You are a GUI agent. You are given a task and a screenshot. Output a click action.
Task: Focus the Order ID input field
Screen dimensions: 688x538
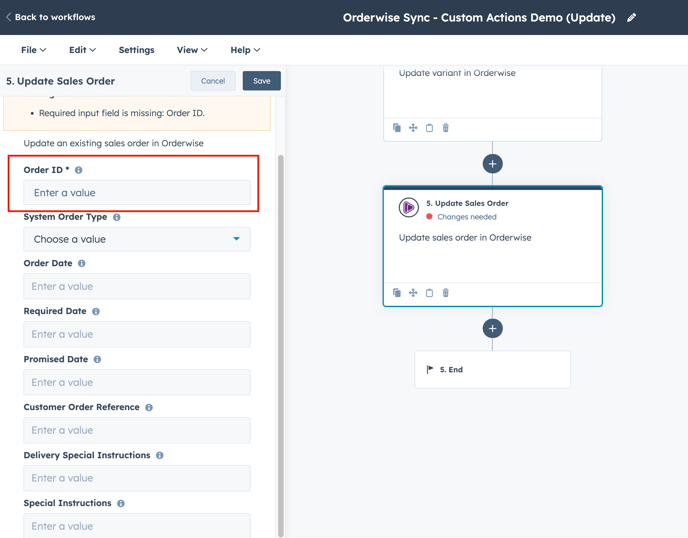tap(137, 193)
